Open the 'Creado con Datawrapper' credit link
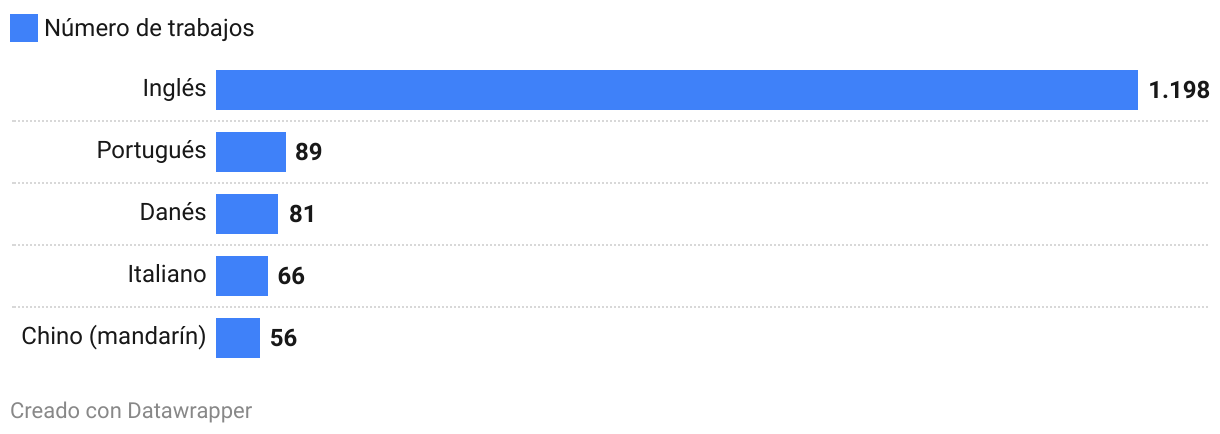This screenshot has height=434, width=1220. [131, 410]
